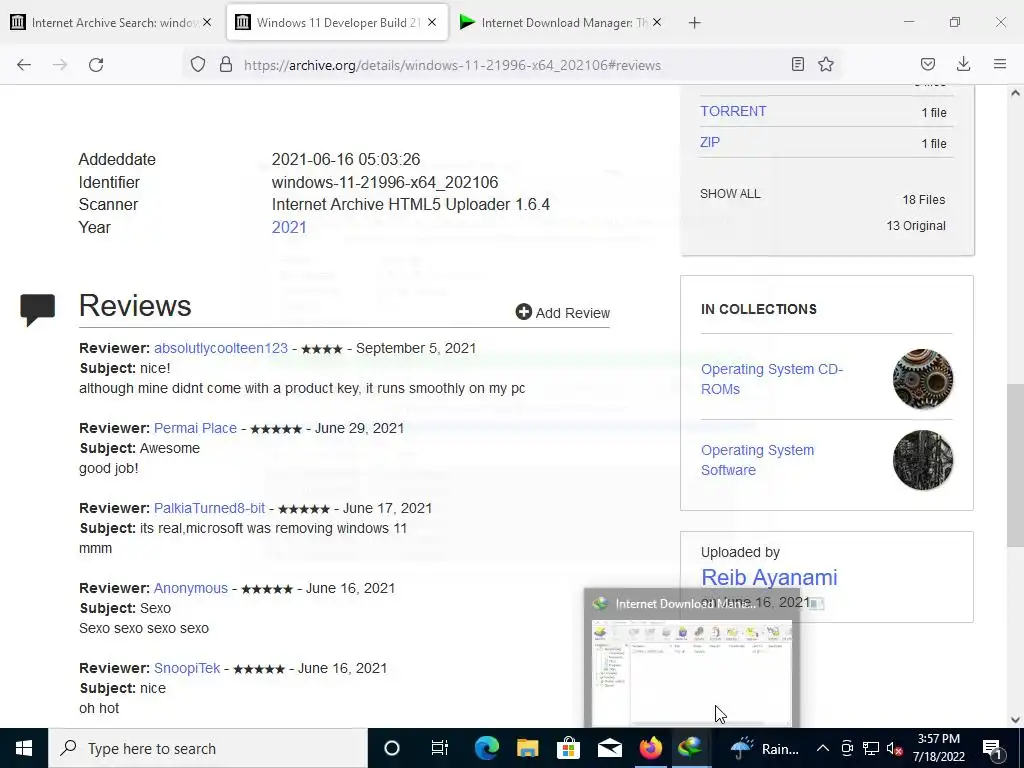This screenshot has height=768, width=1024.
Task: Click the Reviews speech bubble icon
Action: [38, 310]
